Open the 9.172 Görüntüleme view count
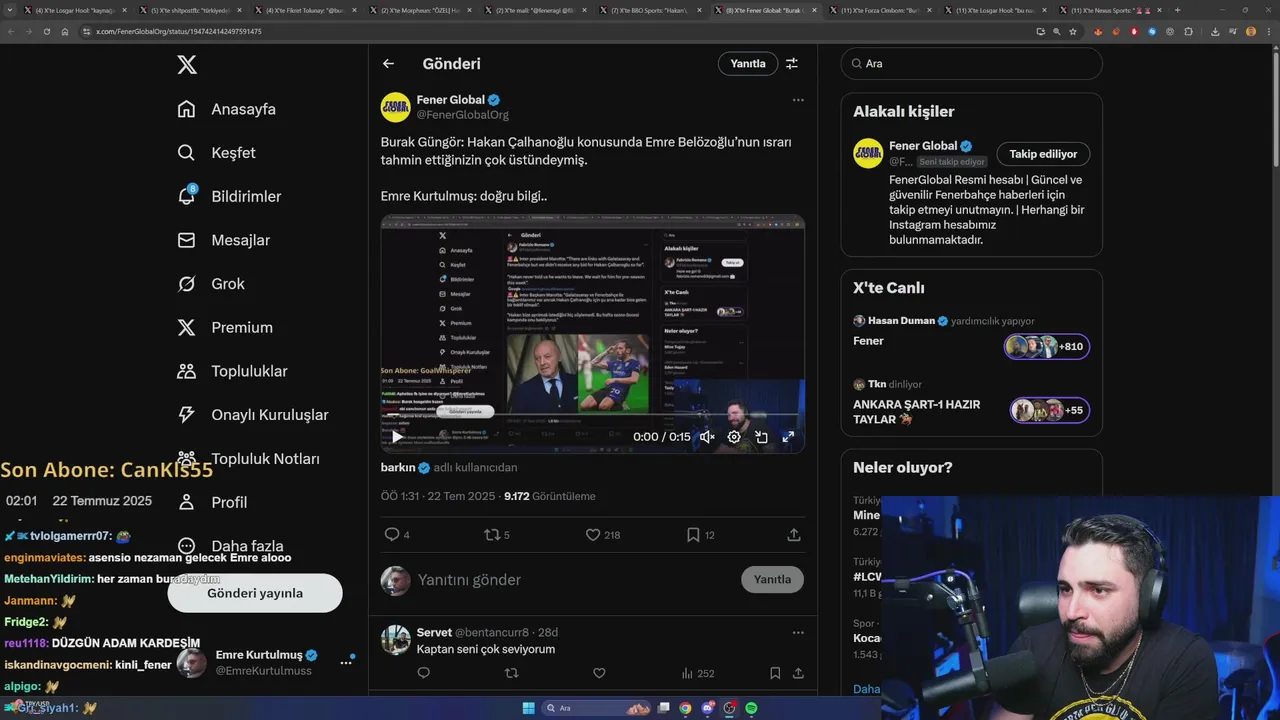 549,496
